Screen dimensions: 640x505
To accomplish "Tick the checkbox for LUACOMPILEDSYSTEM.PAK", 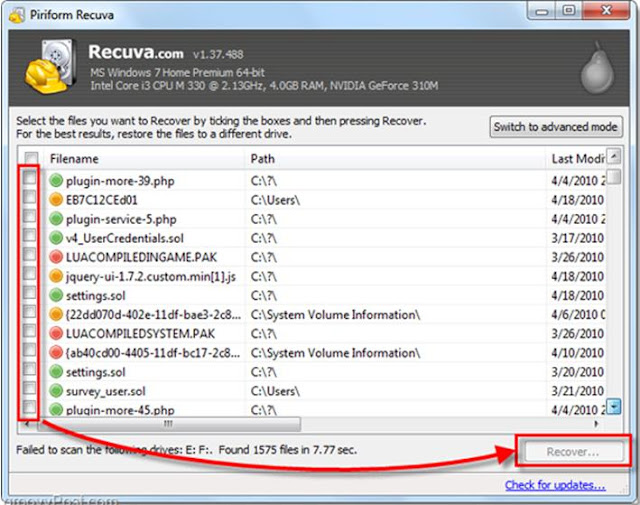I will click(x=29, y=331).
